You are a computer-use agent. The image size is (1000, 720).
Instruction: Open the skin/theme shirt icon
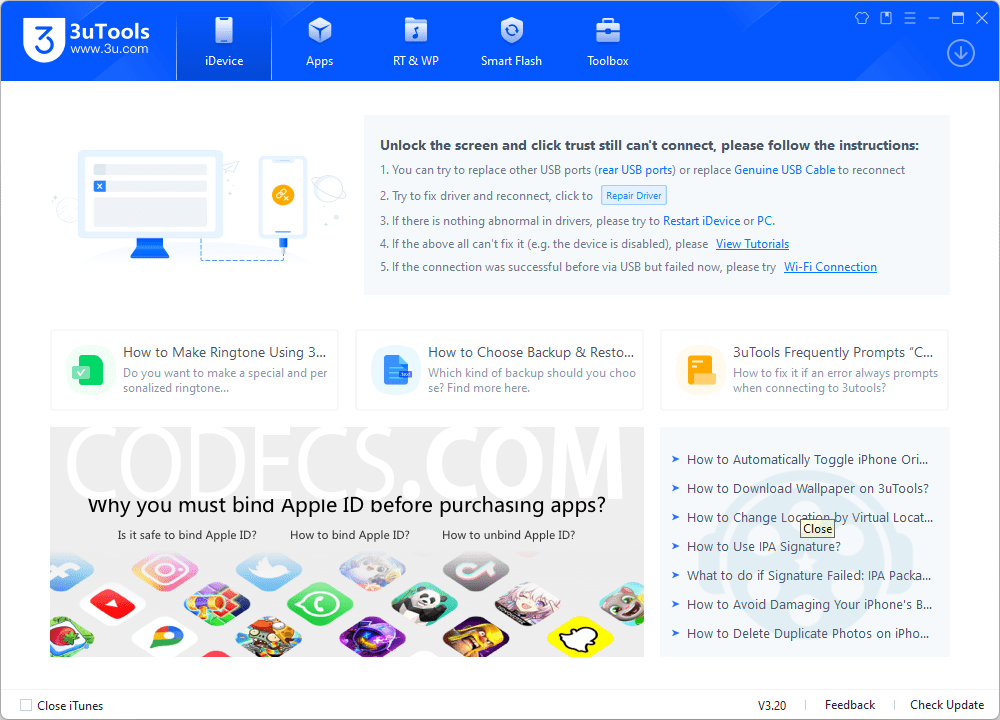pyautogui.click(x=862, y=18)
